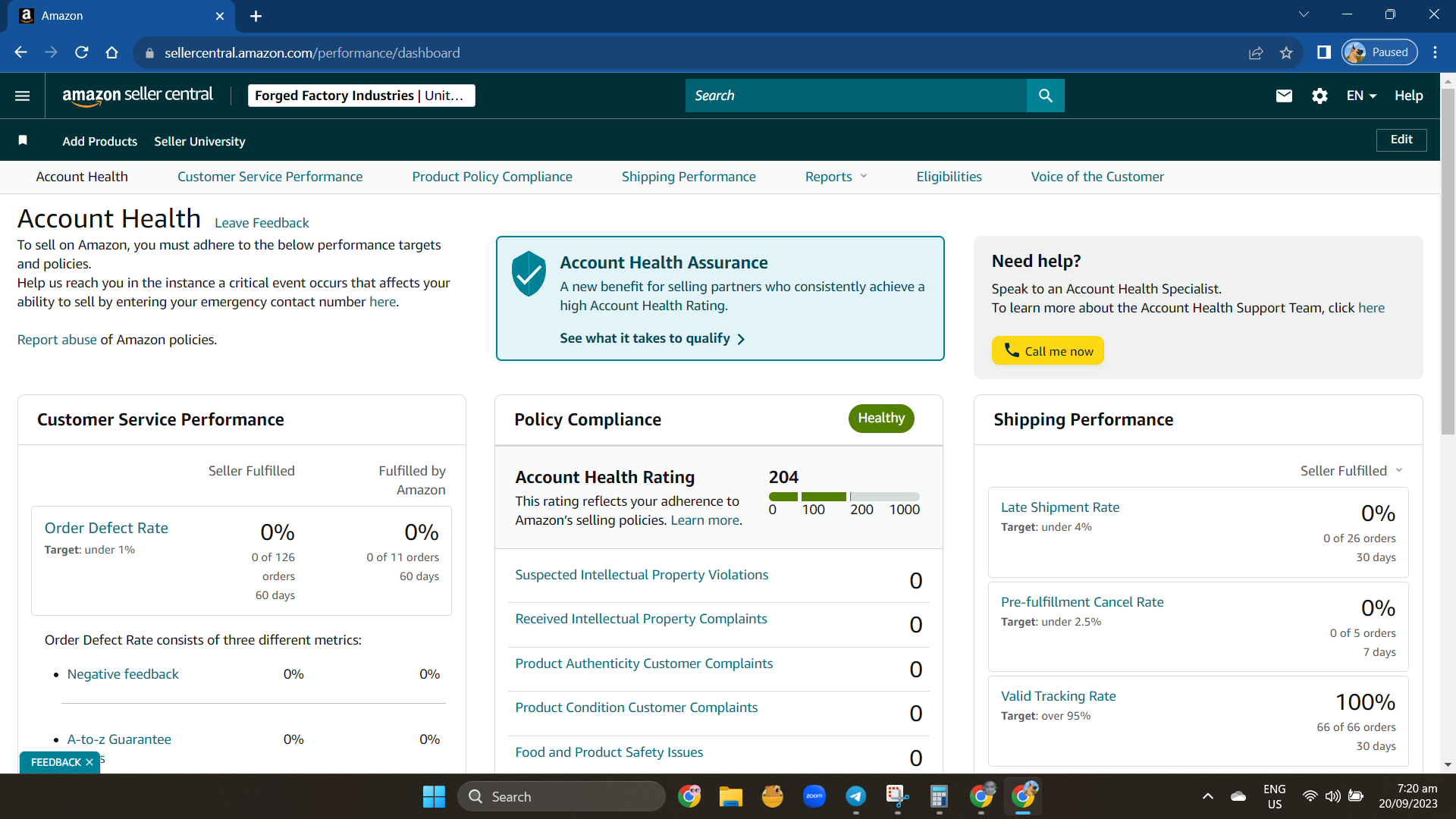Expand the Reports dropdown menu
This screenshot has width=1456, height=819.
836,177
